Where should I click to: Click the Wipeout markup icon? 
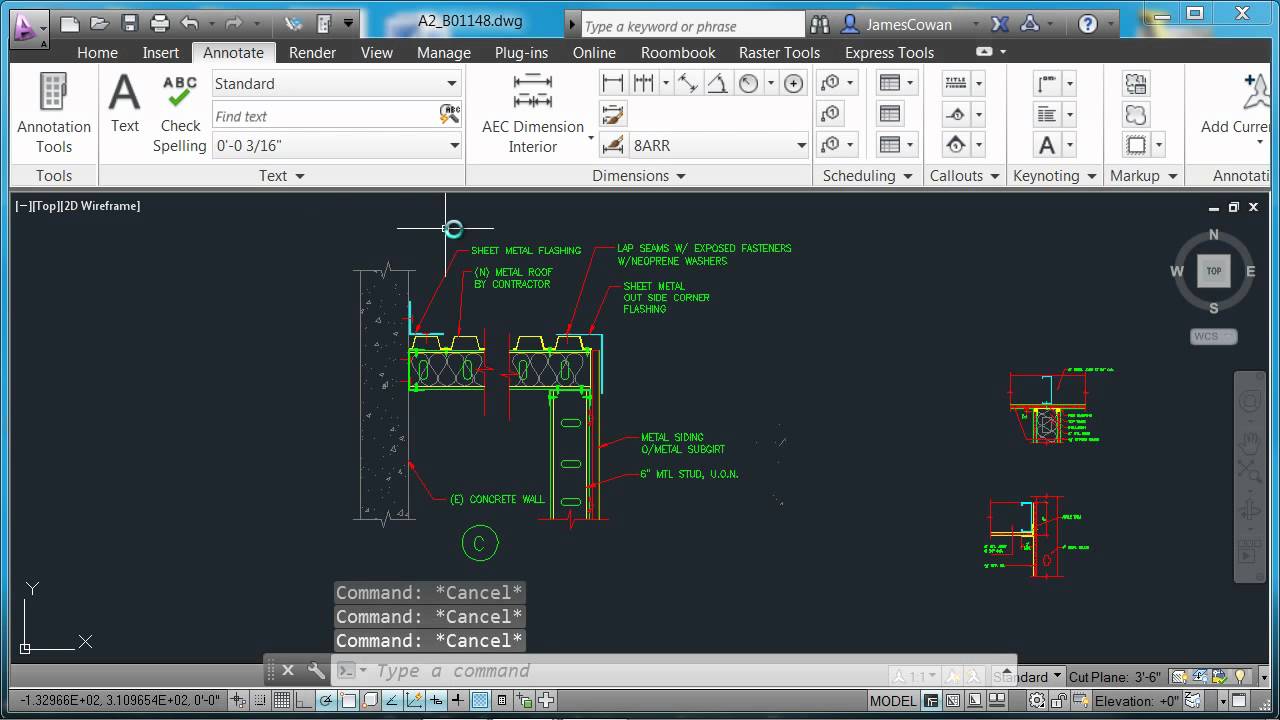(1136, 146)
